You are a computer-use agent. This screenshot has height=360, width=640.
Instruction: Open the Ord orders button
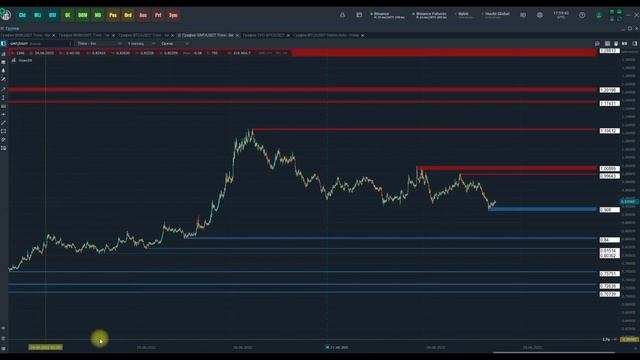[128, 15]
